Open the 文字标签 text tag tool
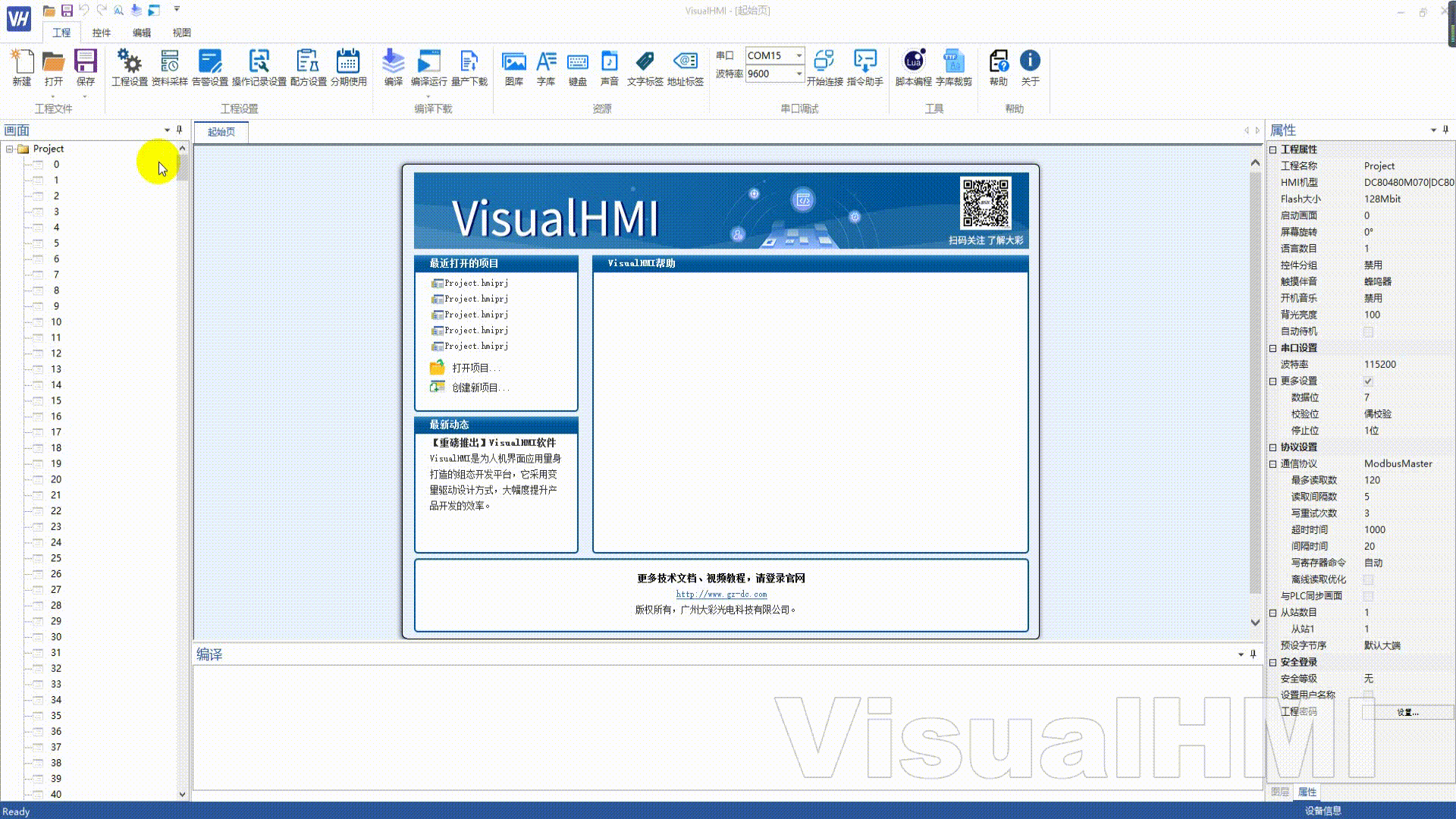The width and height of the screenshot is (1456, 819). point(645,67)
